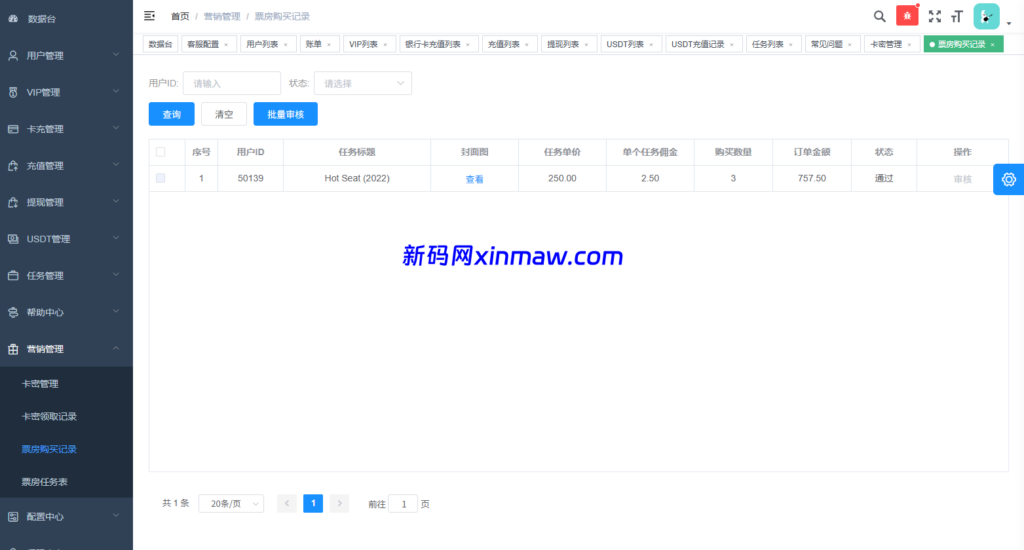Screen dimensions: 1024x550
Task: Click the 清空 clear button
Action: [224, 114]
